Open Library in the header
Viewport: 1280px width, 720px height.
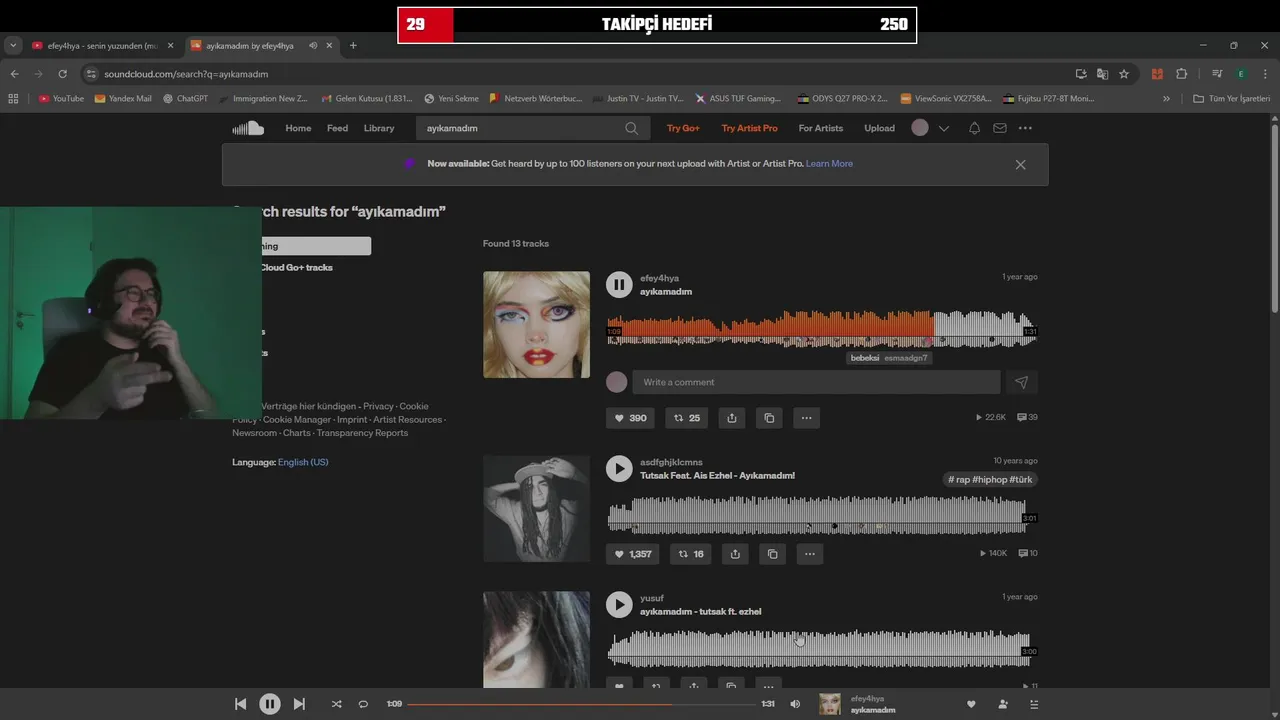(379, 128)
